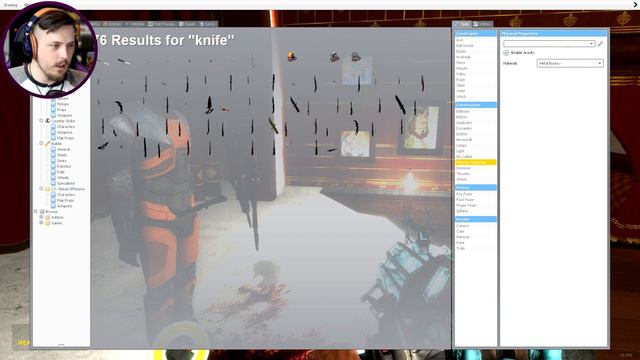The width and height of the screenshot is (640, 360).
Task: Collapse the Builder tree node
Action: 41,143
